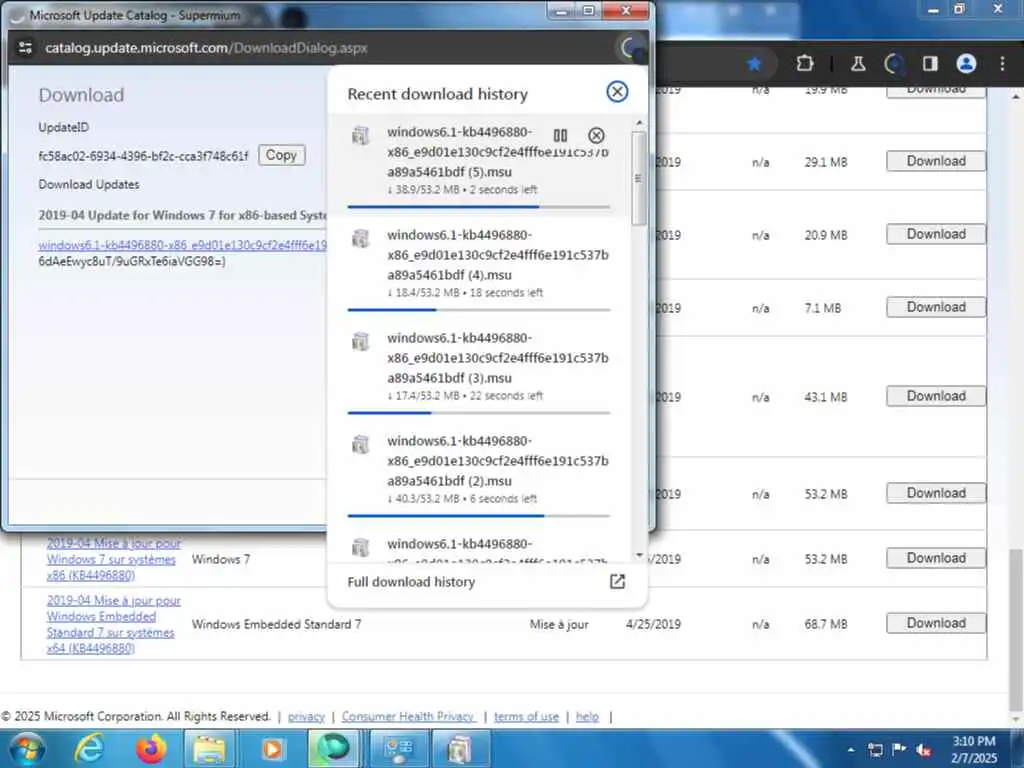
Task: Download the 29.1 MB update
Action: coord(936,161)
